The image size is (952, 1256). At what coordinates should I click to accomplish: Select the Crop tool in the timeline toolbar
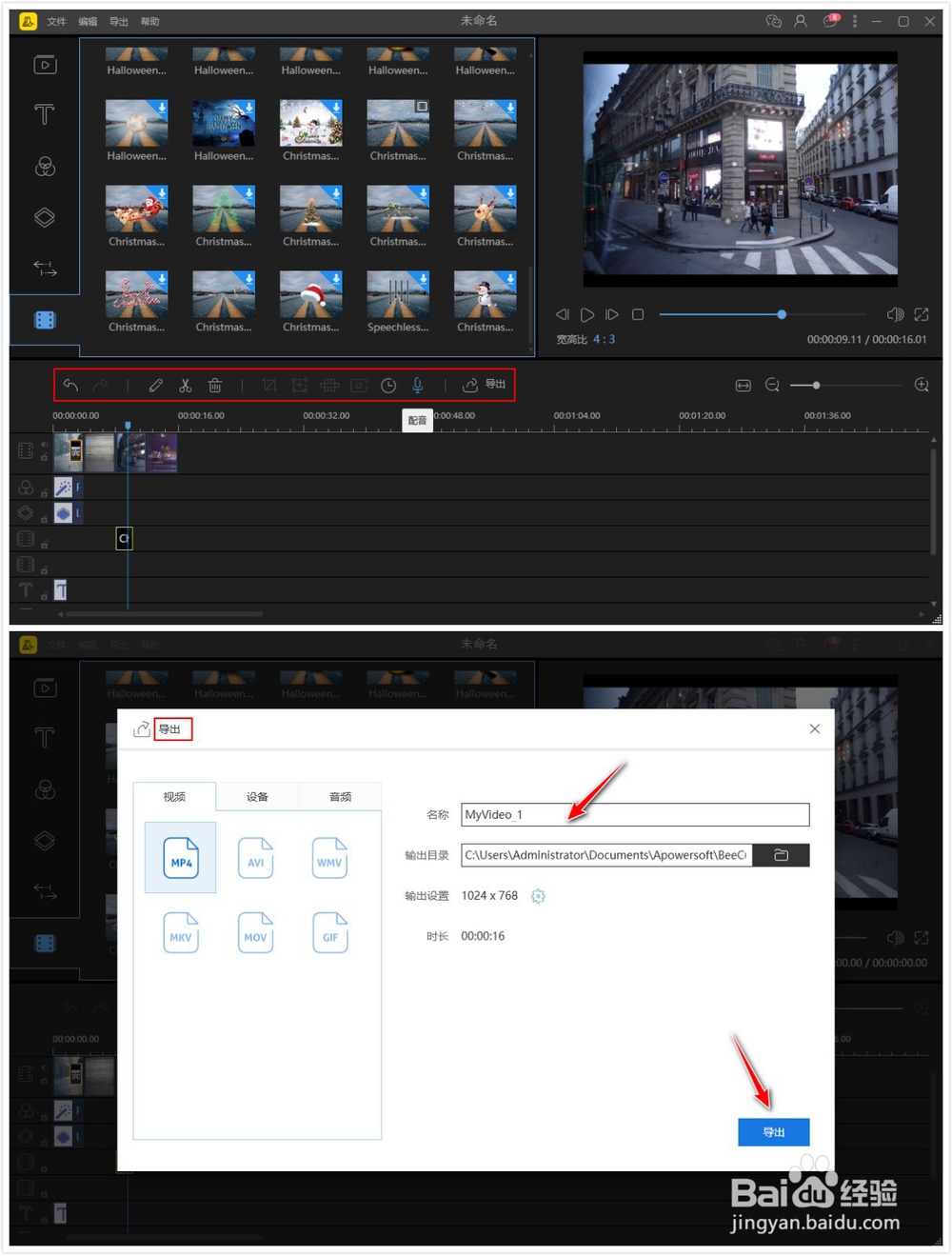(x=269, y=385)
